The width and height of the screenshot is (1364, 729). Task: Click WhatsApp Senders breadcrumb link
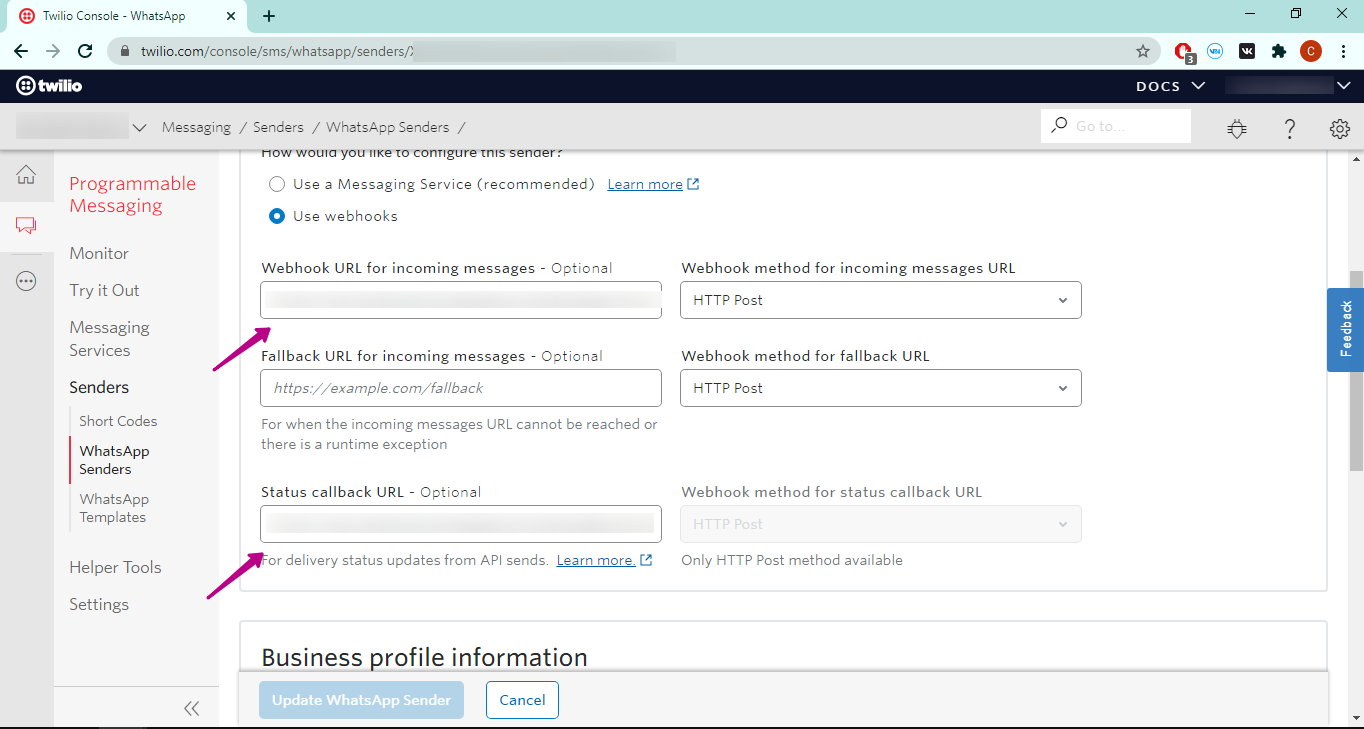388,127
